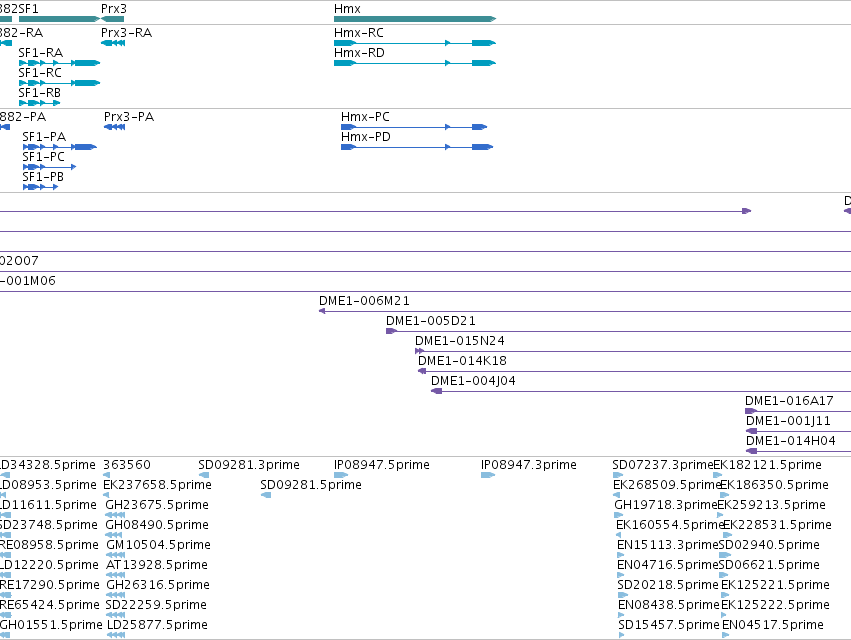
Task: Open EST GH26316.5prime
Action: pyautogui.click(x=157, y=585)
